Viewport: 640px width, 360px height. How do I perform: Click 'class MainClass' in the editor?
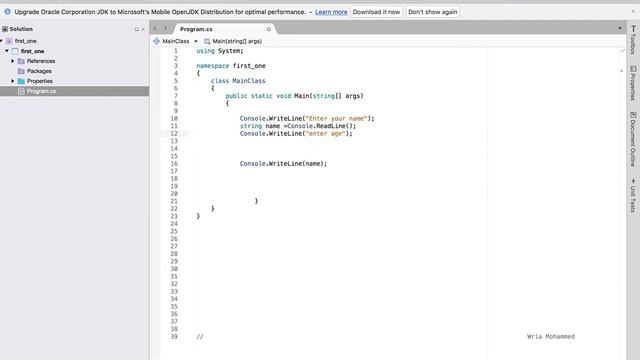tap(238, 81)
